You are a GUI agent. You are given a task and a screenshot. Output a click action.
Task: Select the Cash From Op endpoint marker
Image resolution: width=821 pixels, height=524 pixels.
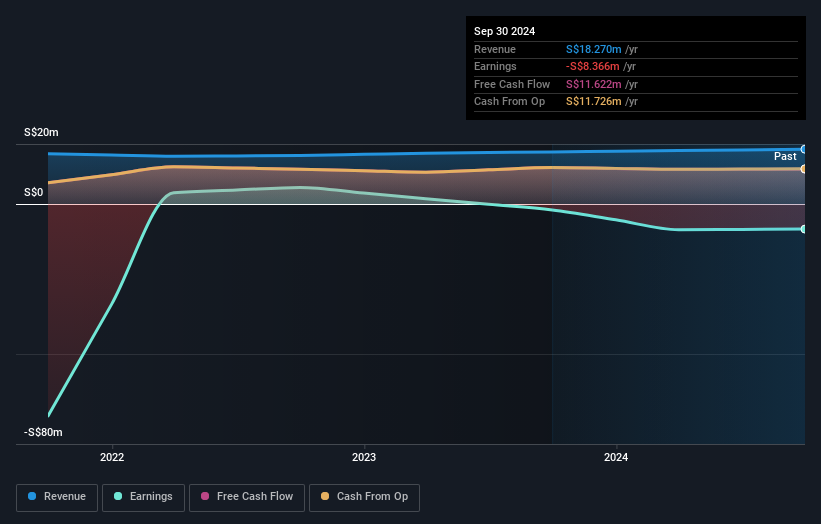[804, 169]
